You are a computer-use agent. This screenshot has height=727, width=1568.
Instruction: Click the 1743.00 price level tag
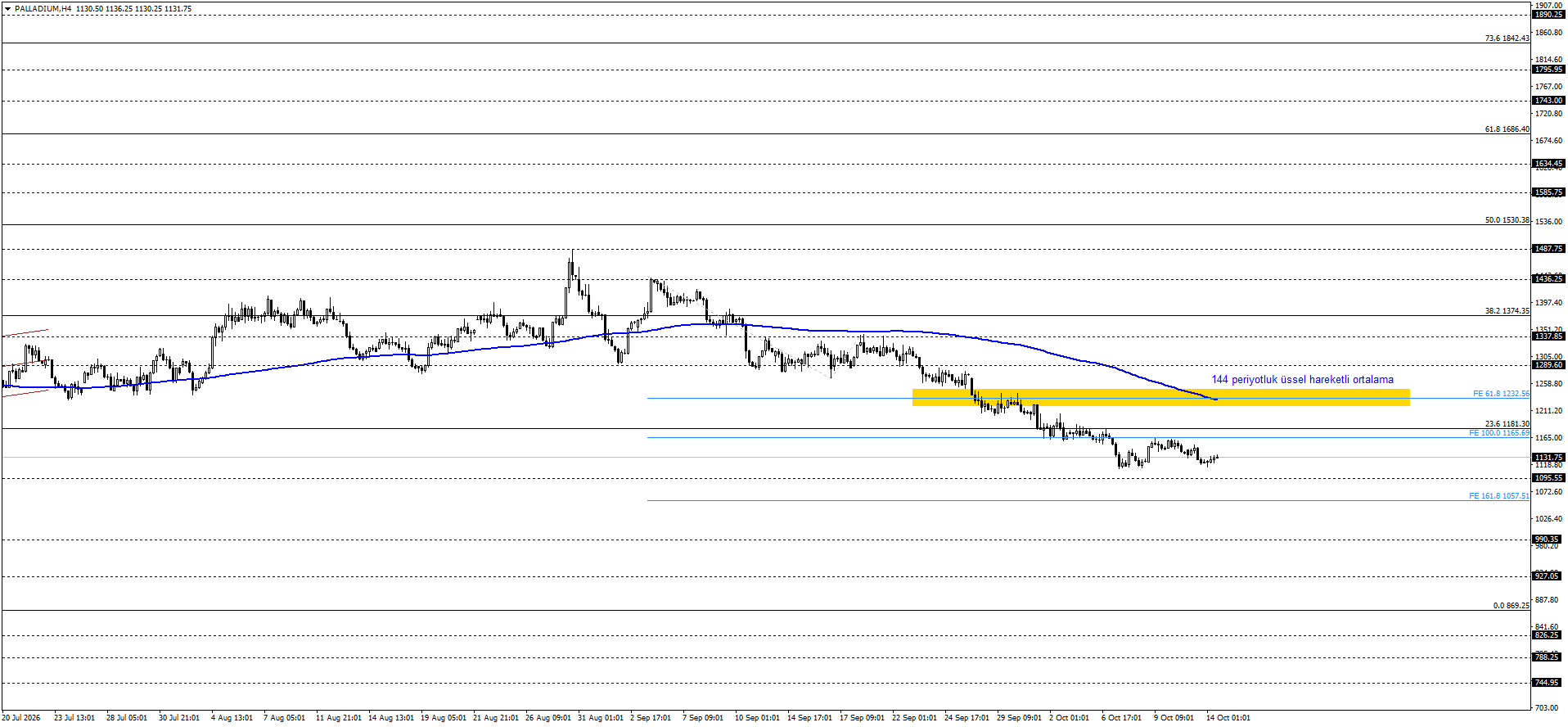point(1548,101)
